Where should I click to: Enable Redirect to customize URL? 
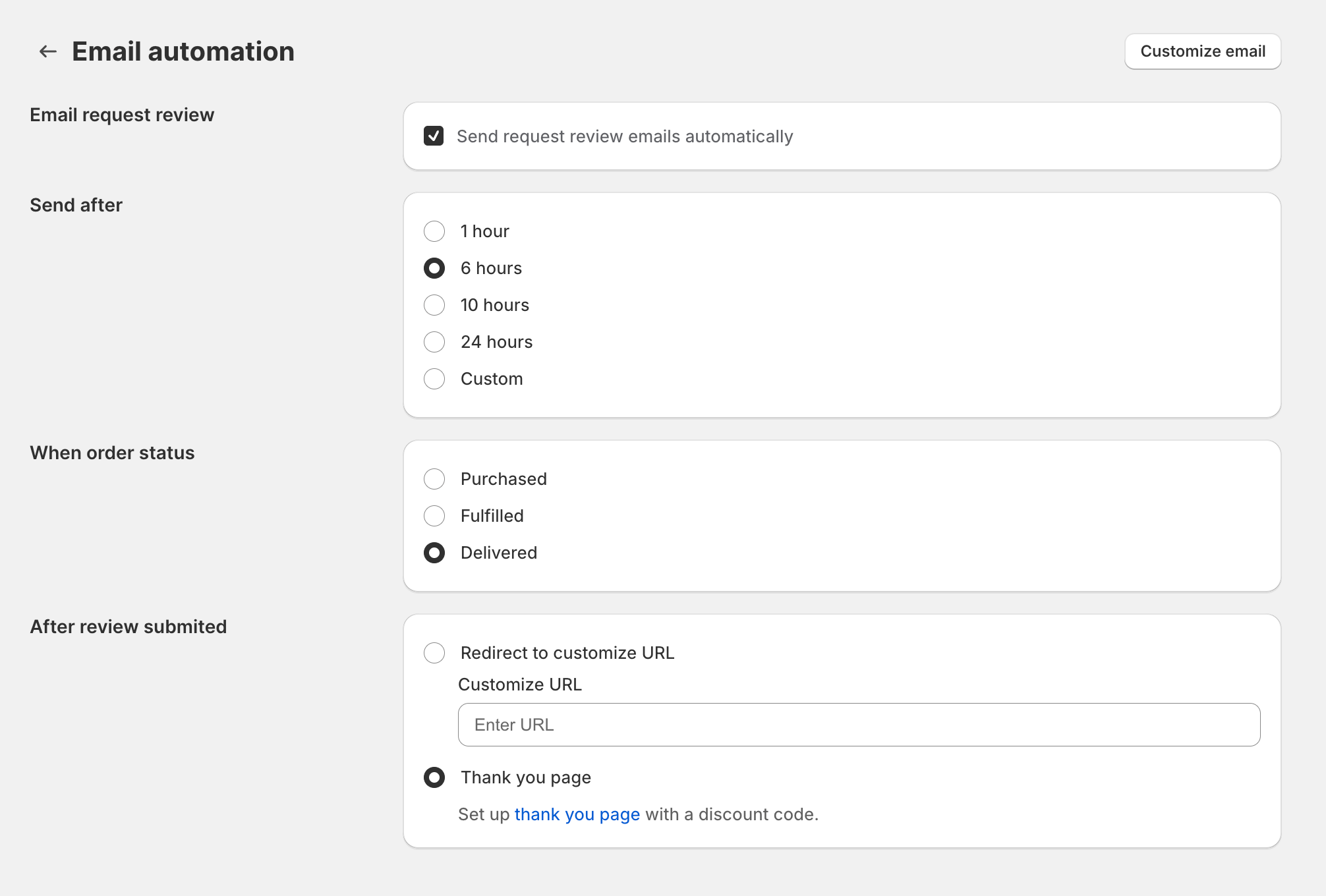pyautogui.click(x=434, y=653)
